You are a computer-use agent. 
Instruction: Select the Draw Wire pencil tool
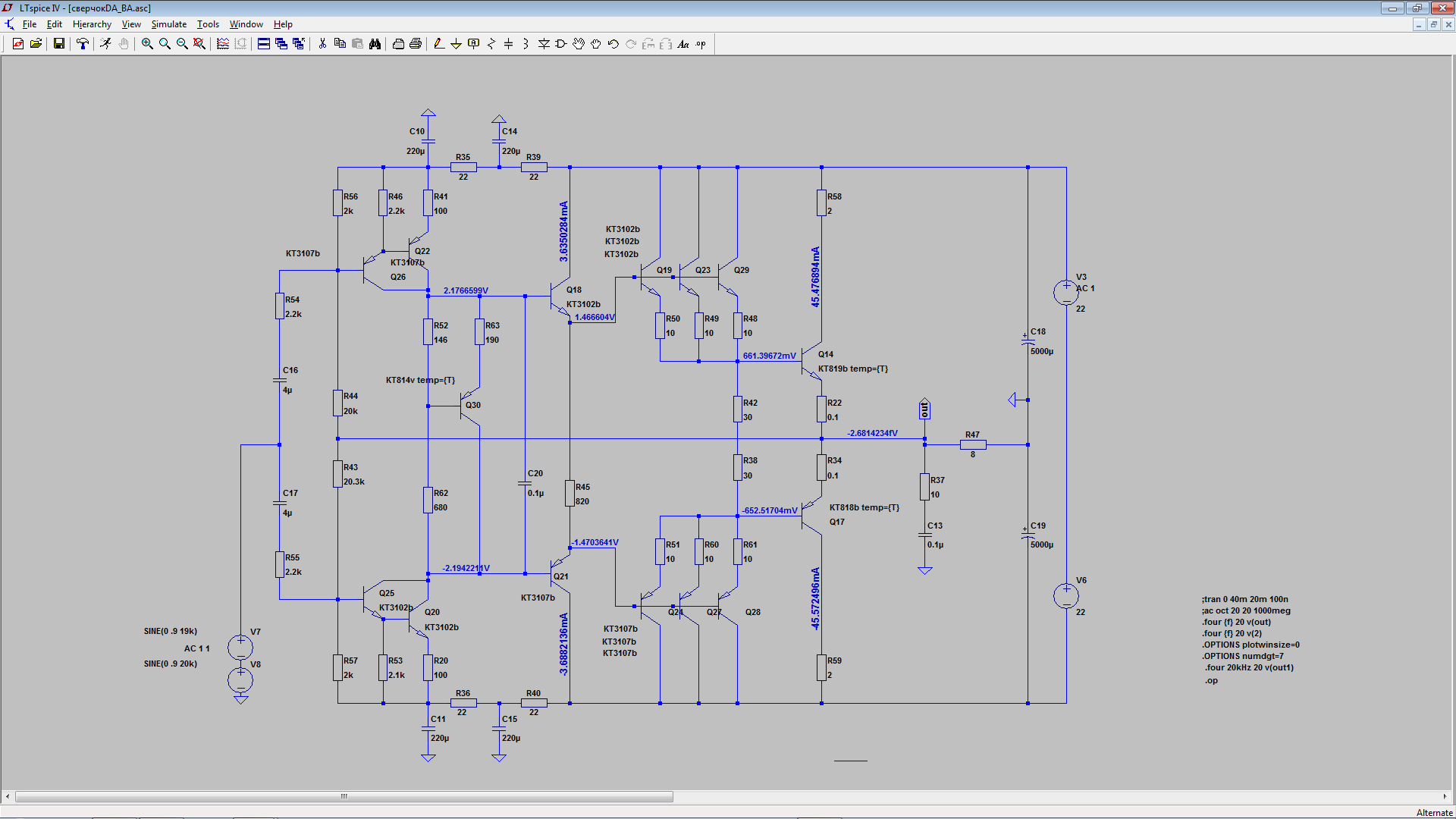(x=438, y=44)
